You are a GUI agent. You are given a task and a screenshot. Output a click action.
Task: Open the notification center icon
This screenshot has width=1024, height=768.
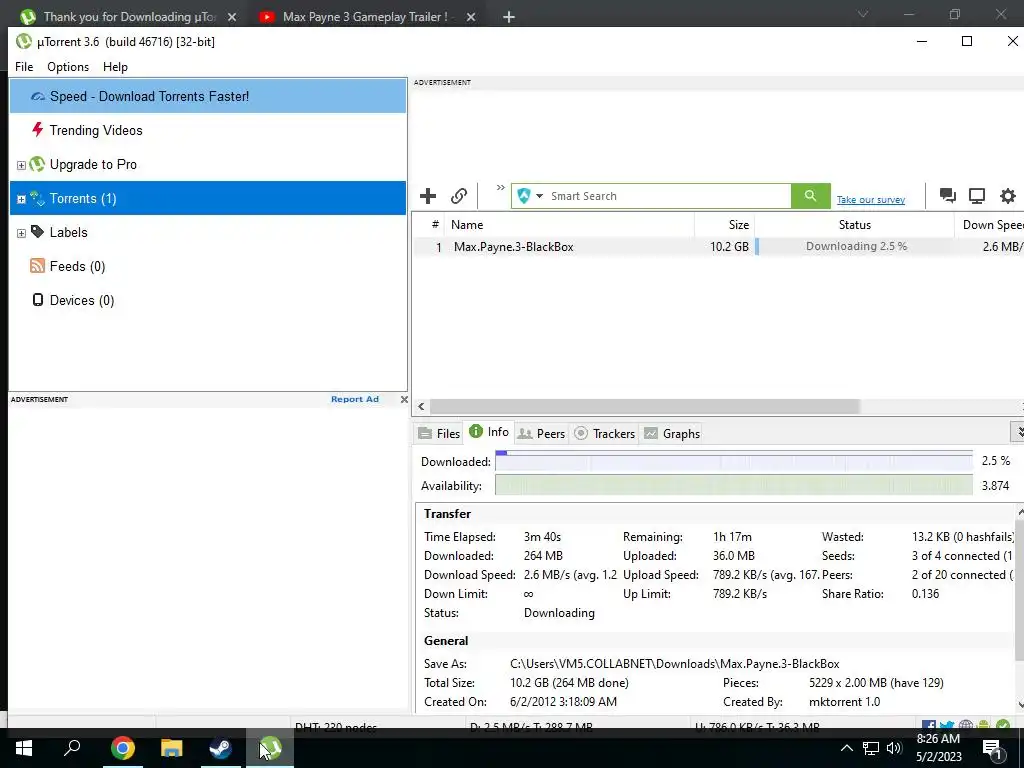(x=992, y=748)
